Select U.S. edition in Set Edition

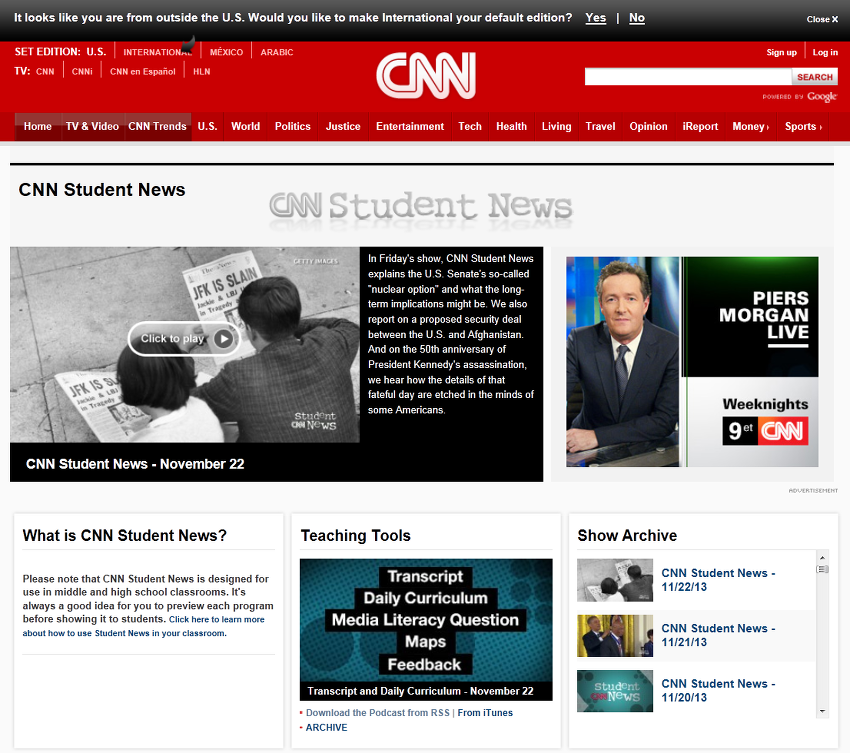point(96,52)
